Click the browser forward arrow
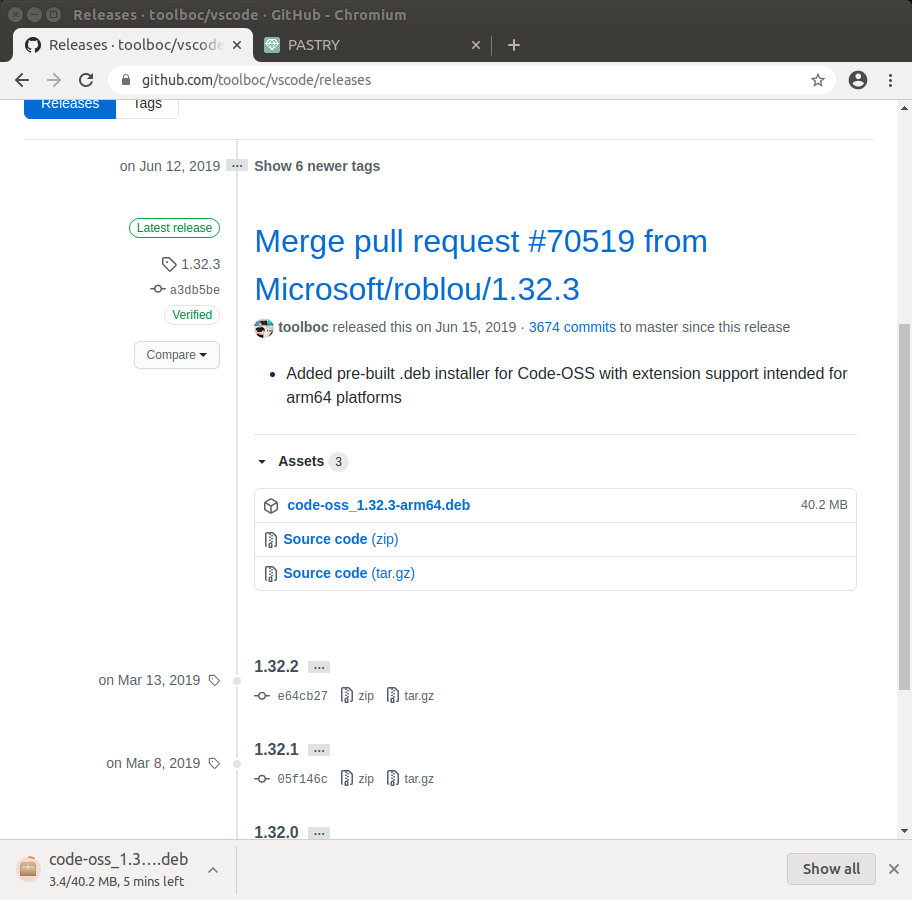Viewport: 912px width, 900px height. pos(54,80)
